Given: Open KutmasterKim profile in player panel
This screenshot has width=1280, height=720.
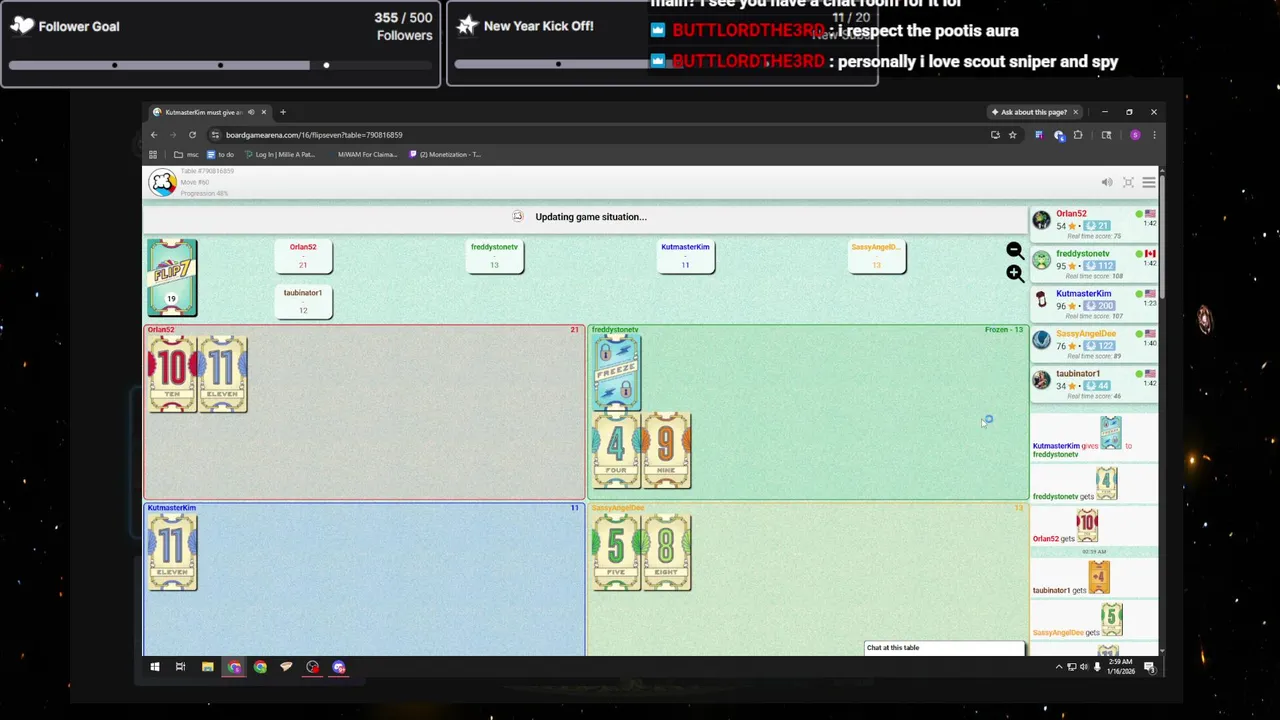Looking at the screenshot, I should pos(1083,293).
